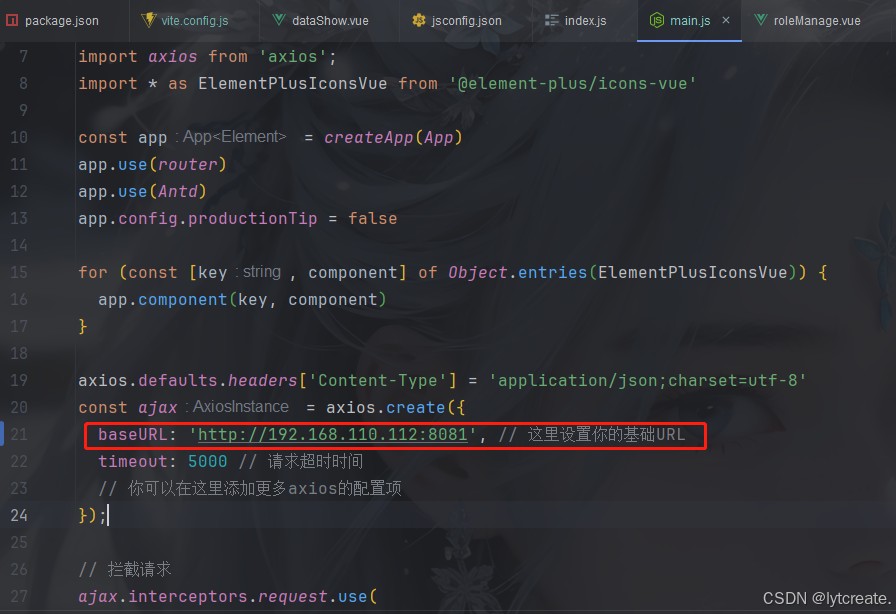
Task: Click the false value on line 13
Action: 373,218
